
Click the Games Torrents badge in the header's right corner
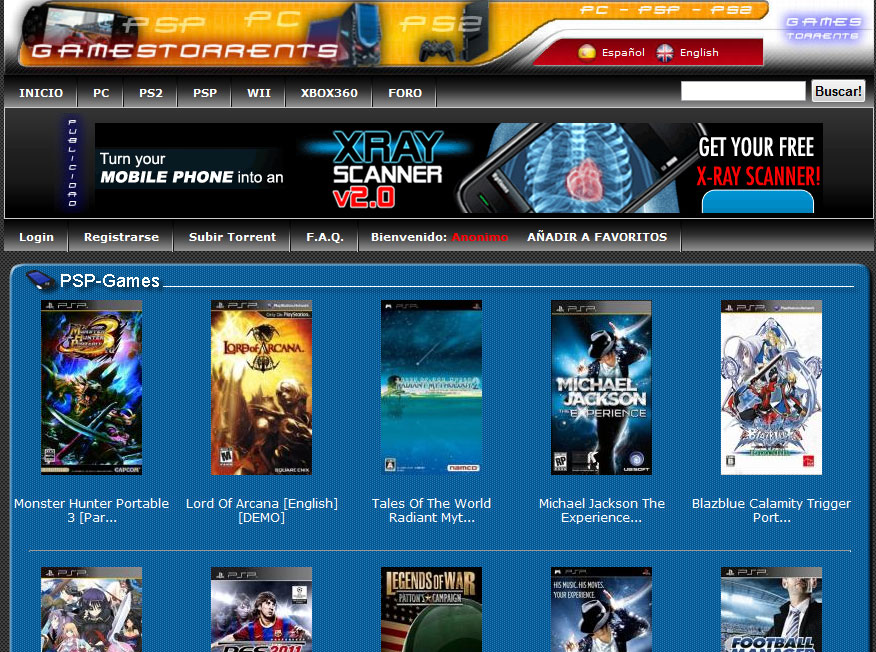click(x=822, y=28)
